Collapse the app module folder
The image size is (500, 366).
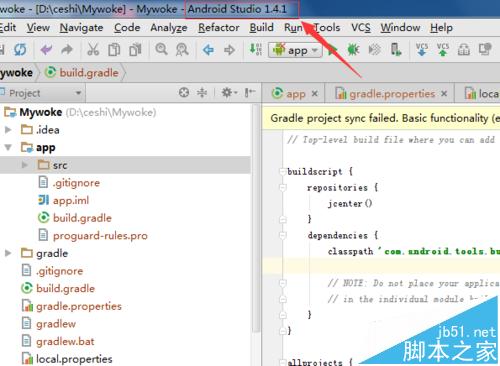tap(8, 147)
